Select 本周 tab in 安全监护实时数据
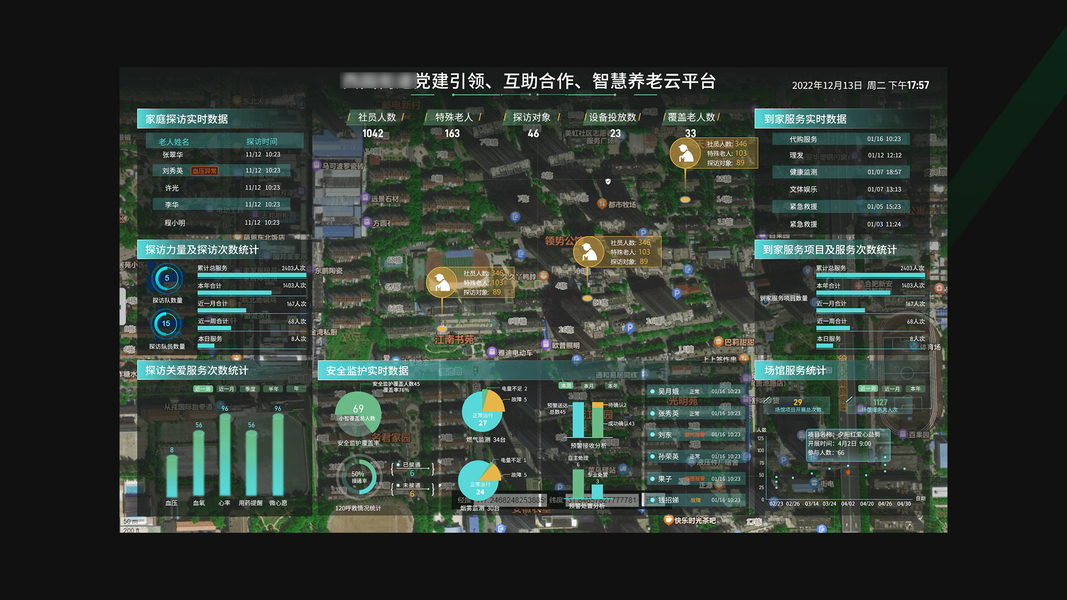 point(565,386)
